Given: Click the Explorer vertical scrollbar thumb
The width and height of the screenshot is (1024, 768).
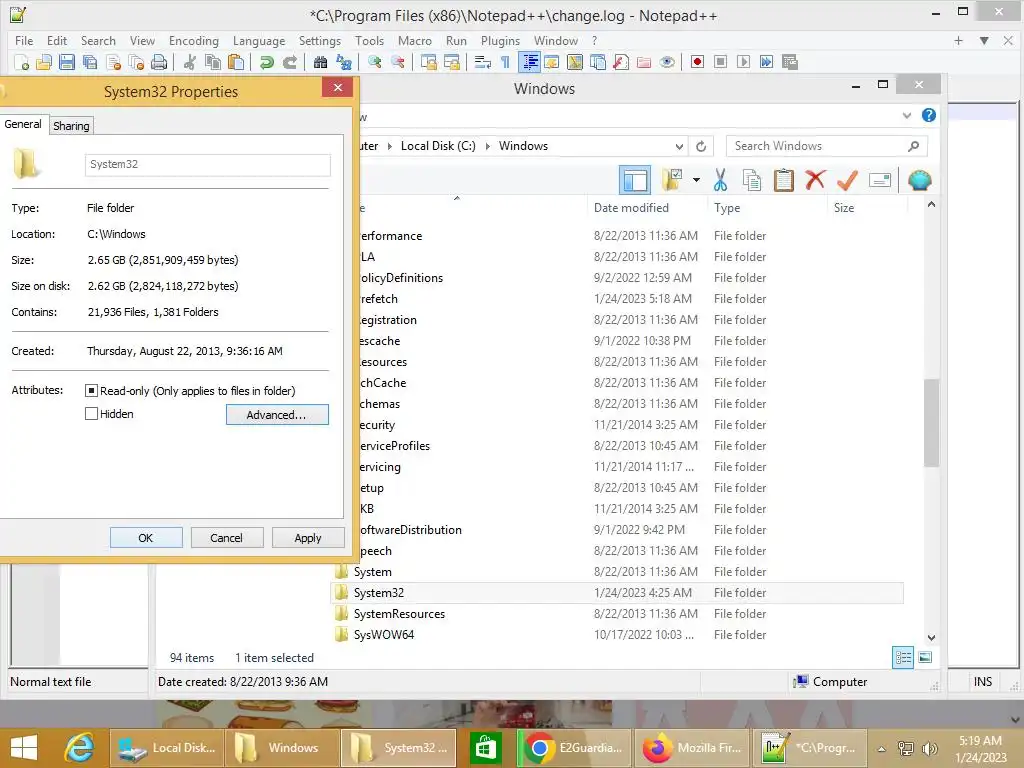Looking at the screenshot, I should pyautogui.click(x=931, y=422).
